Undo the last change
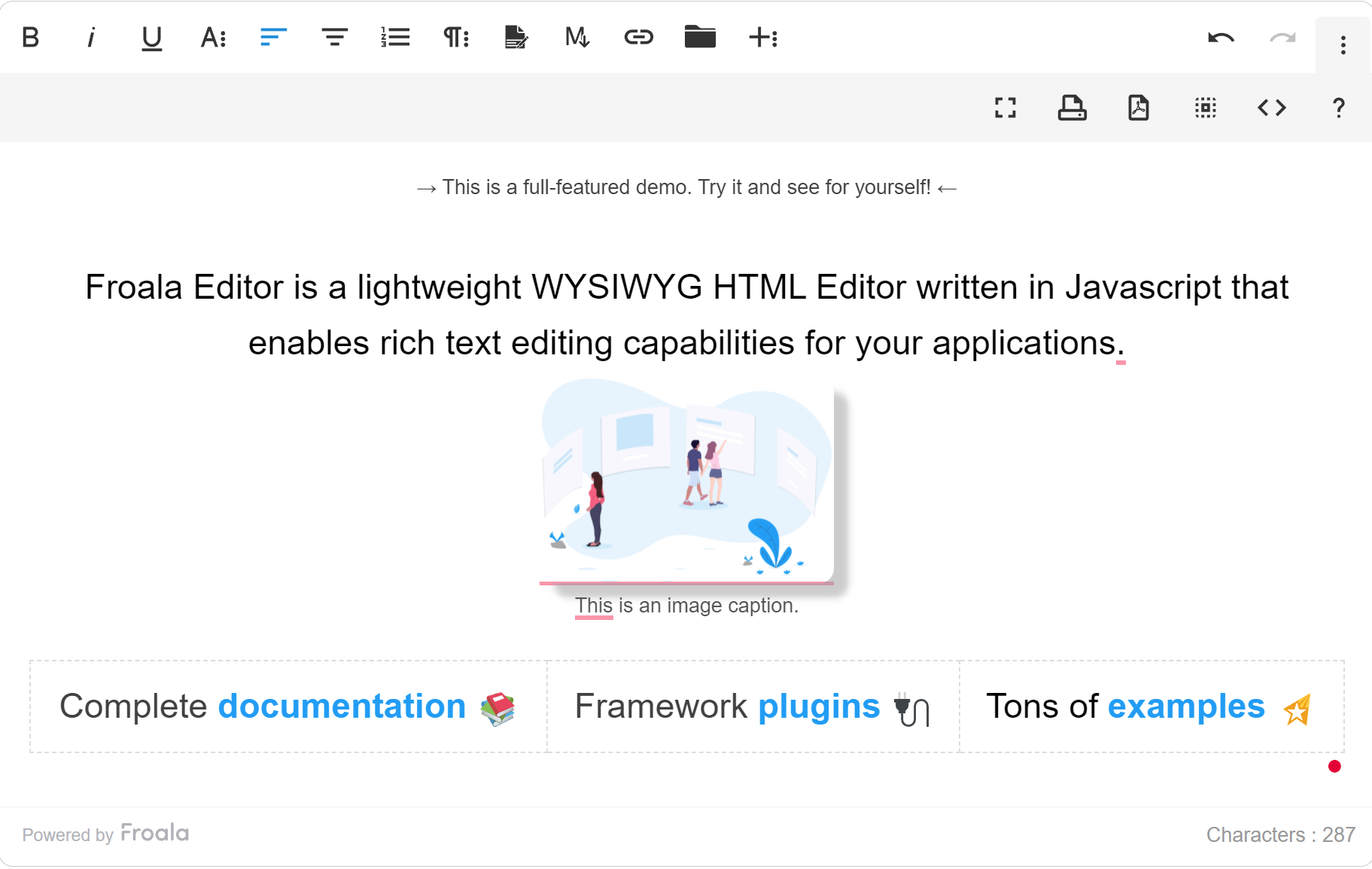Image resolution: width=1372 pixels, height=869 pixels. click(x=1221, y=38)
